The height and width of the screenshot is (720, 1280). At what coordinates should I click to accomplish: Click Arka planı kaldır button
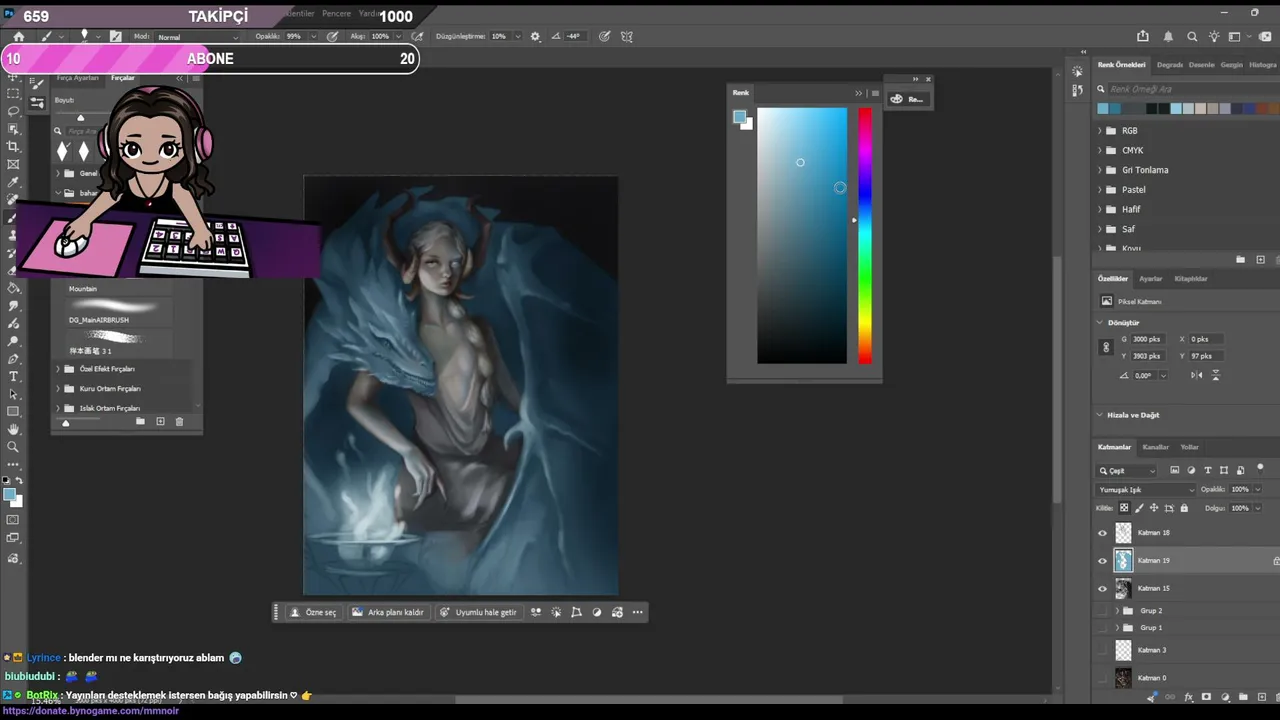pos(388,612)
